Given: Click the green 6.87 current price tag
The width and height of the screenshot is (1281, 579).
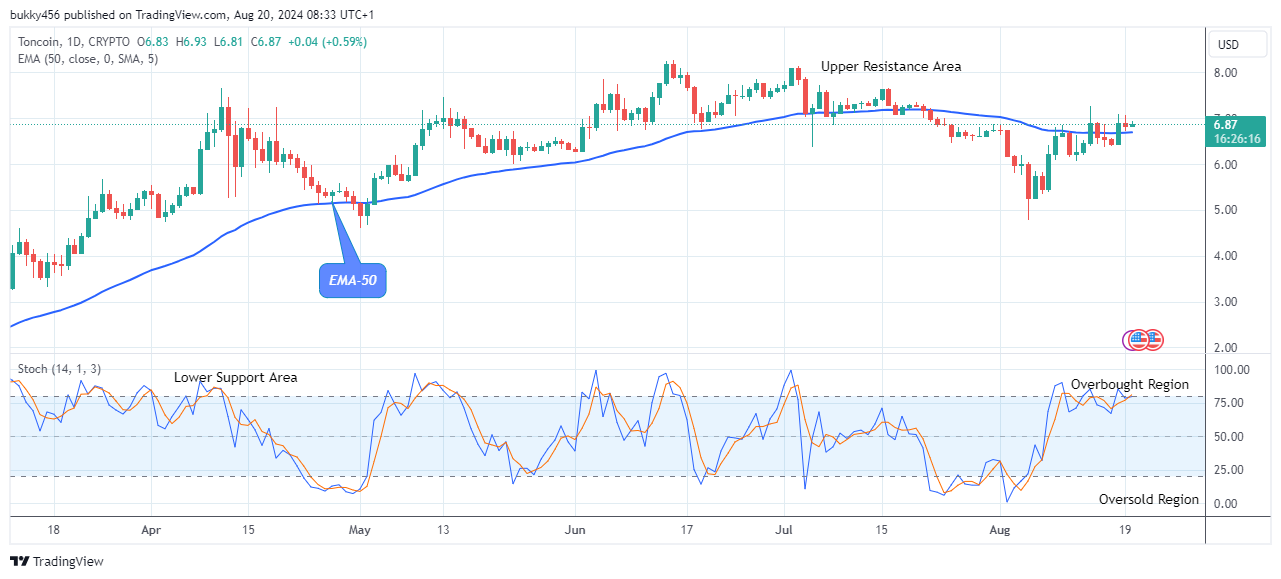Looking at the screenshot, I should click(1238, 130).
